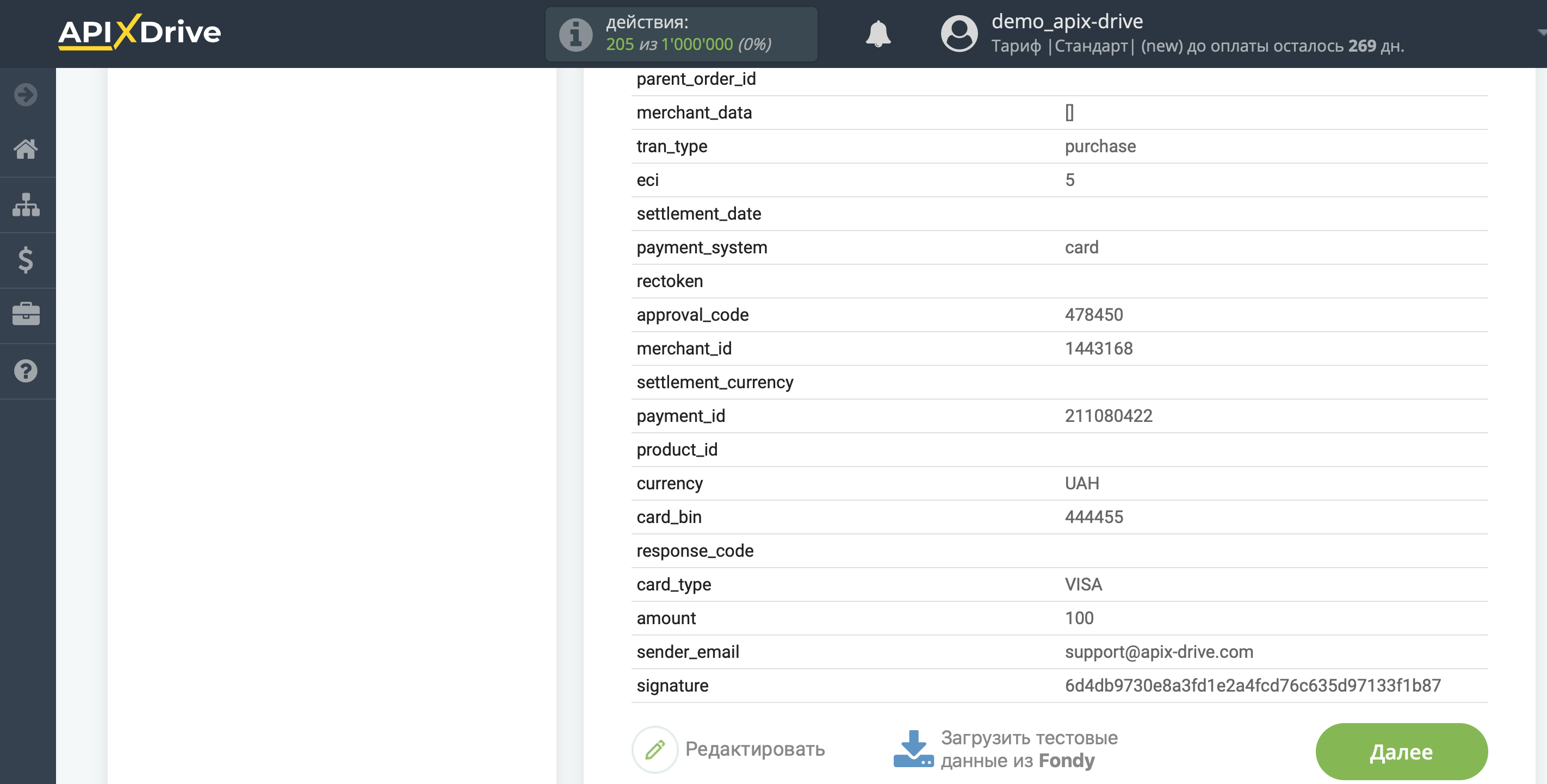Click the user avatar icon
This screenshot has height=784, width=1547.
959,34
